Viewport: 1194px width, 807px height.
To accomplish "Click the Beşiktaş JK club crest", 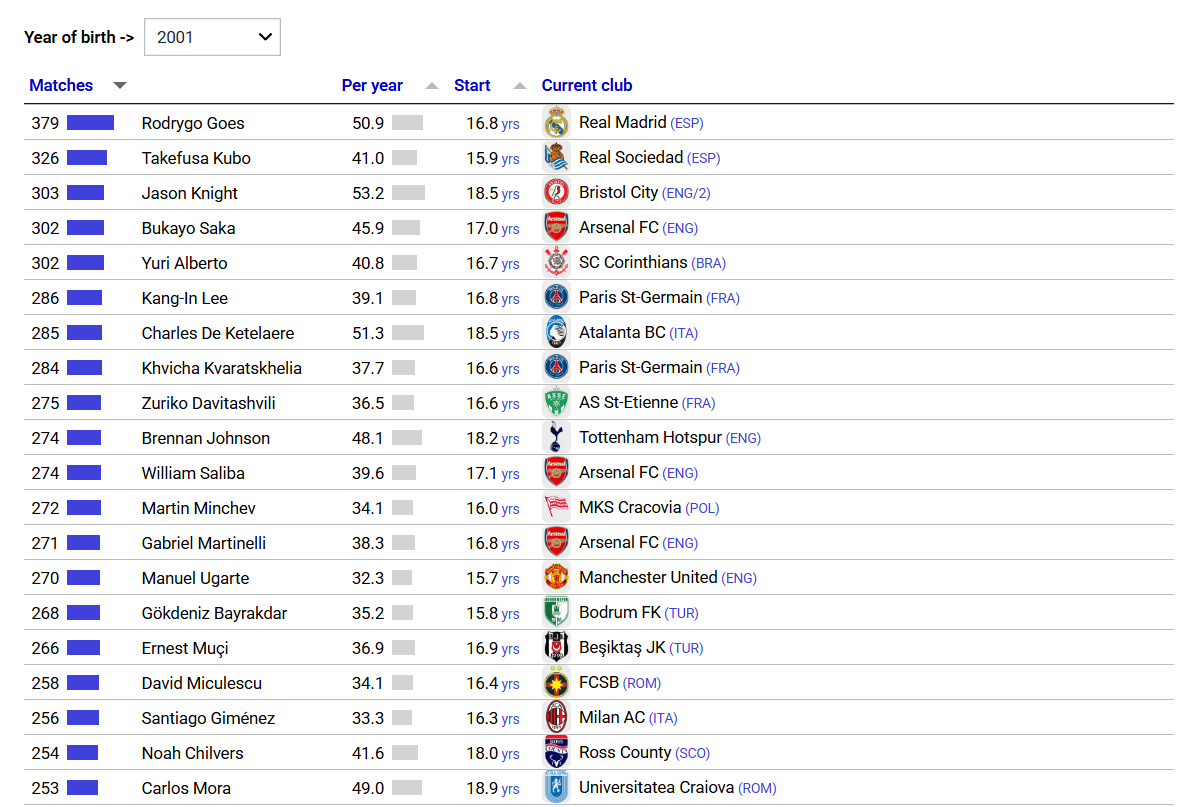I will point(557,648).
